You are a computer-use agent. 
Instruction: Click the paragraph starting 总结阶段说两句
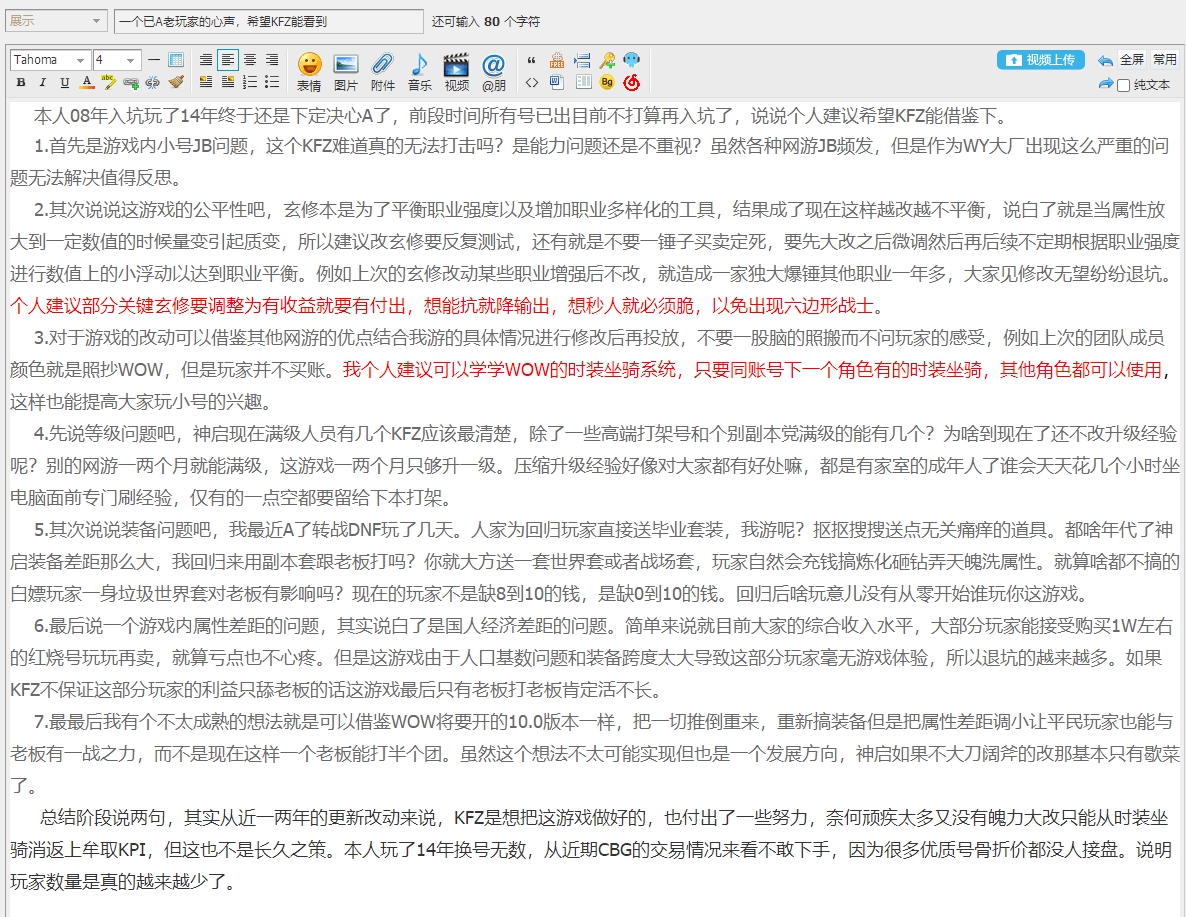[590, 850]
